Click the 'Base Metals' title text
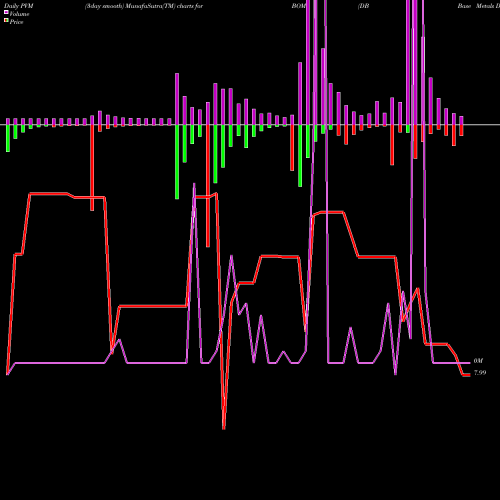This screenshot has width=500, height=500. [475, 6]
